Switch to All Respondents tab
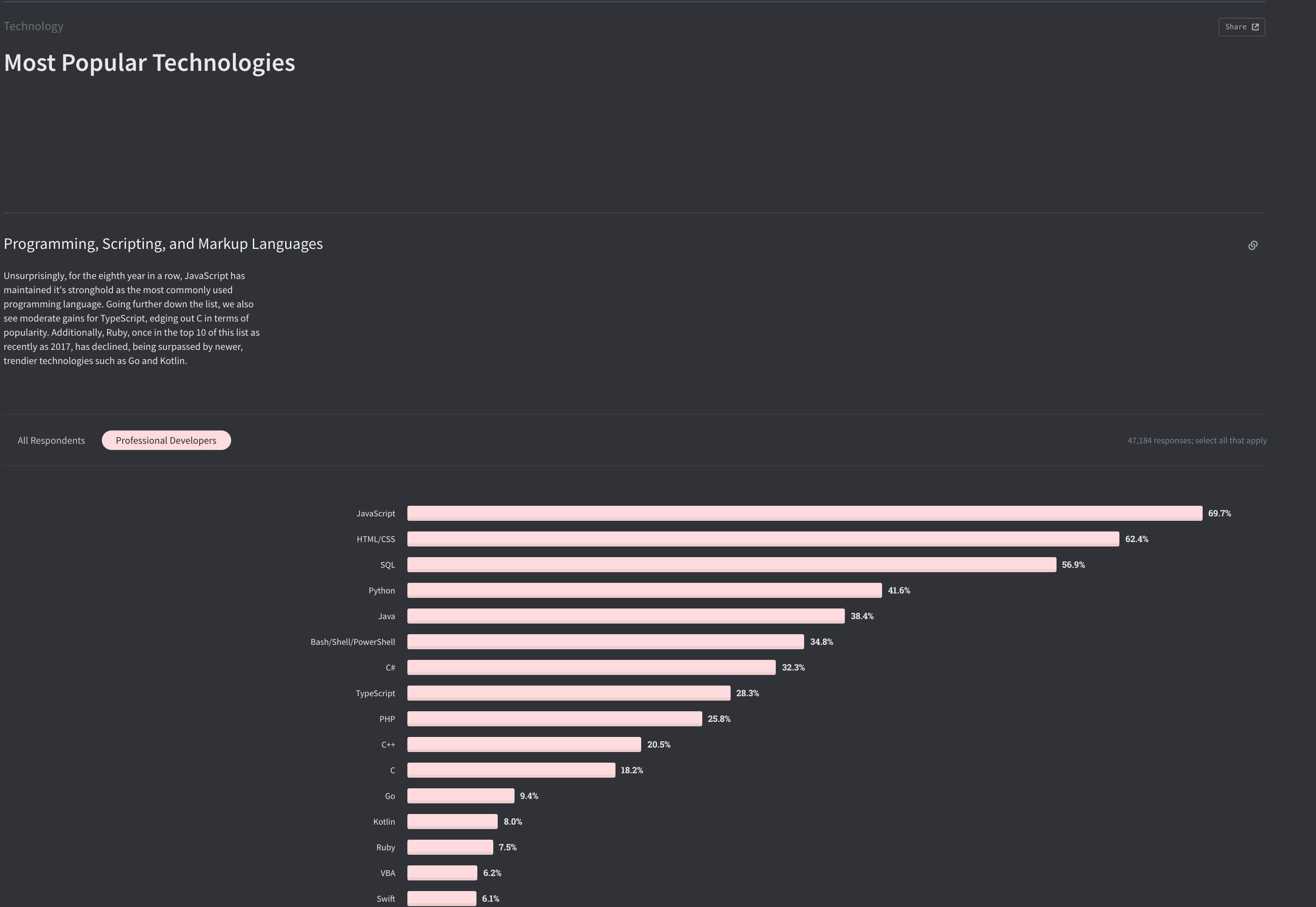Viewport: 1316px width, 907px height. point(51,440)
